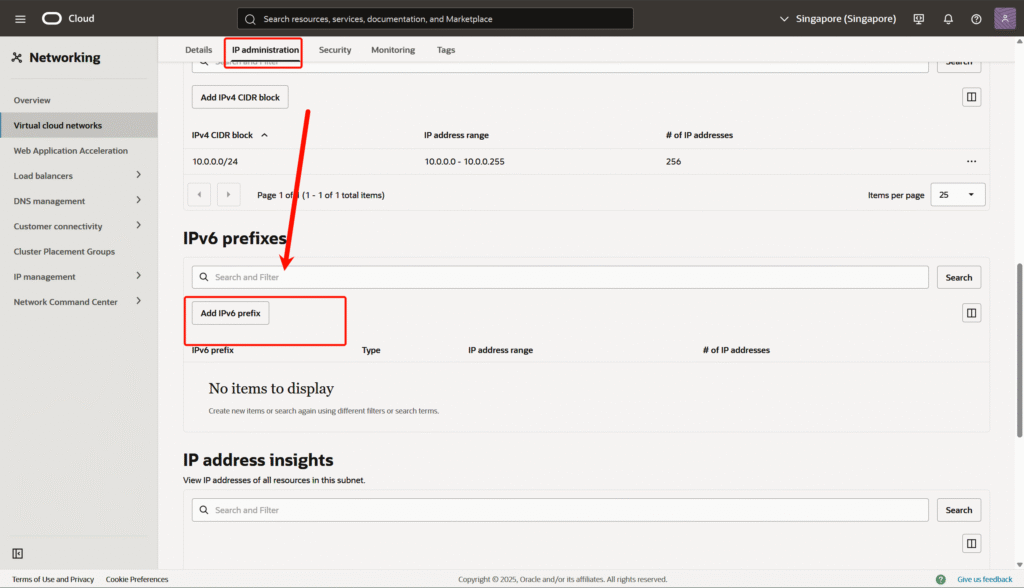This screenshot has width=1024, height=588.
Task: Open column settings for IPv4 CIDR table
Action: pos(971,97)
